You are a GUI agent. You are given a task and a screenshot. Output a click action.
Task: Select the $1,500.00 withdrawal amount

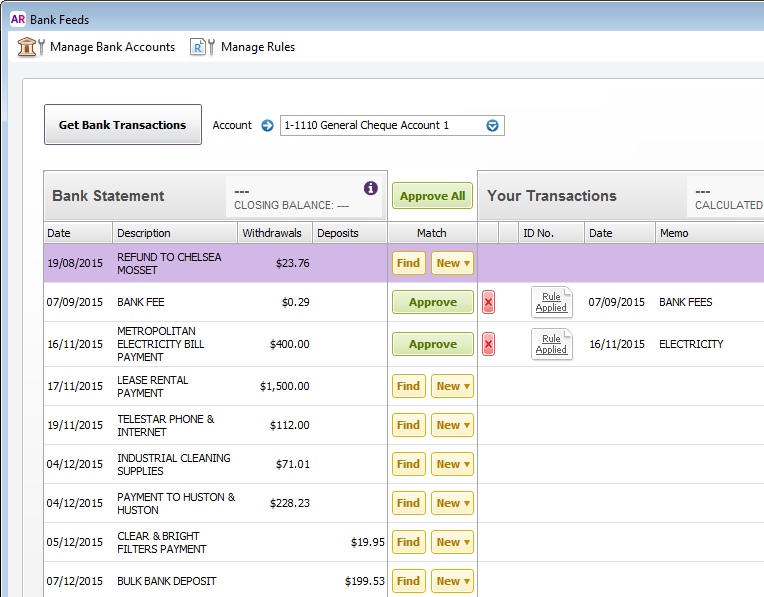(x=285, y=386)
